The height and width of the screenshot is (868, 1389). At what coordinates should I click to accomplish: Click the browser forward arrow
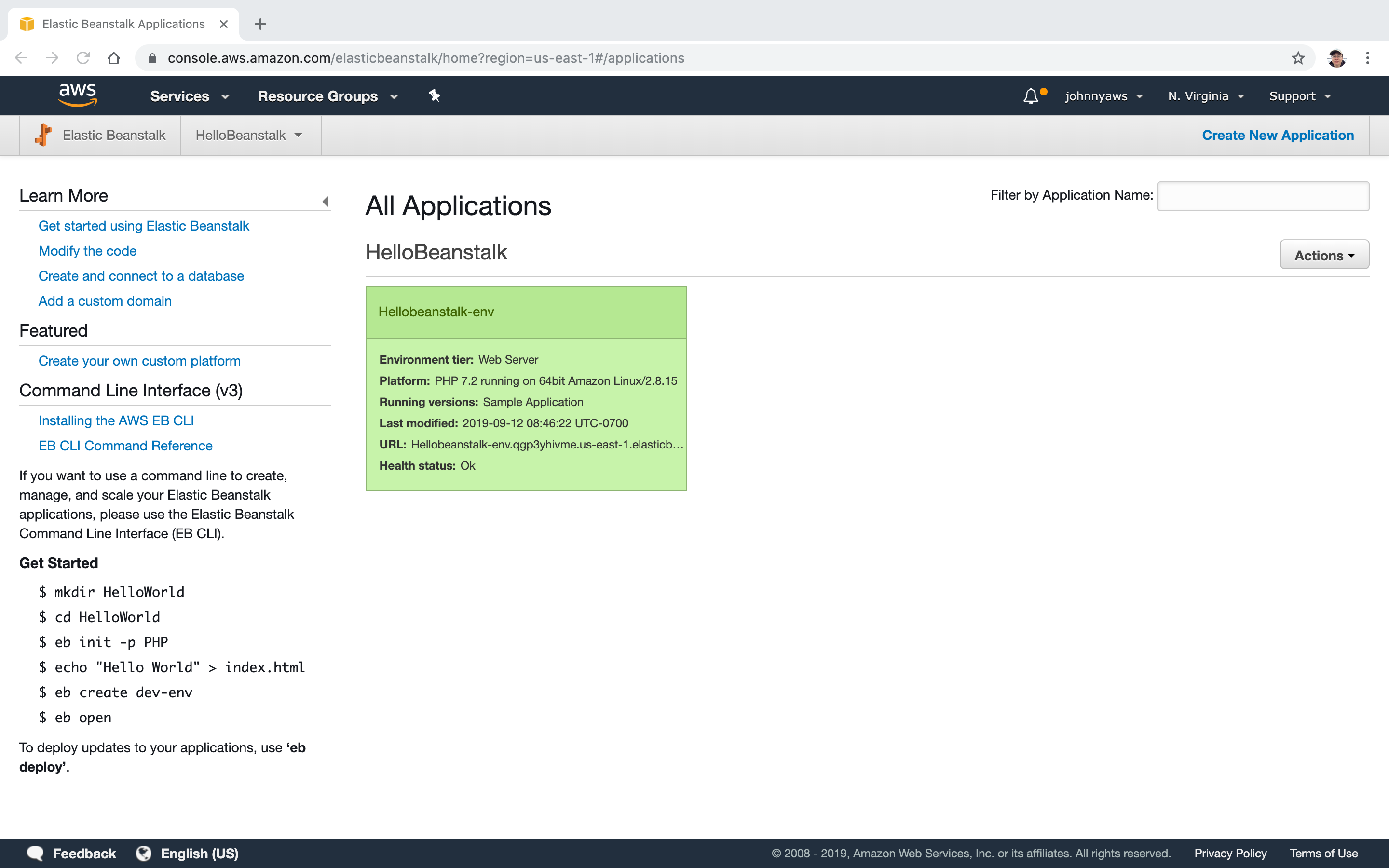[x=52, y=58]
